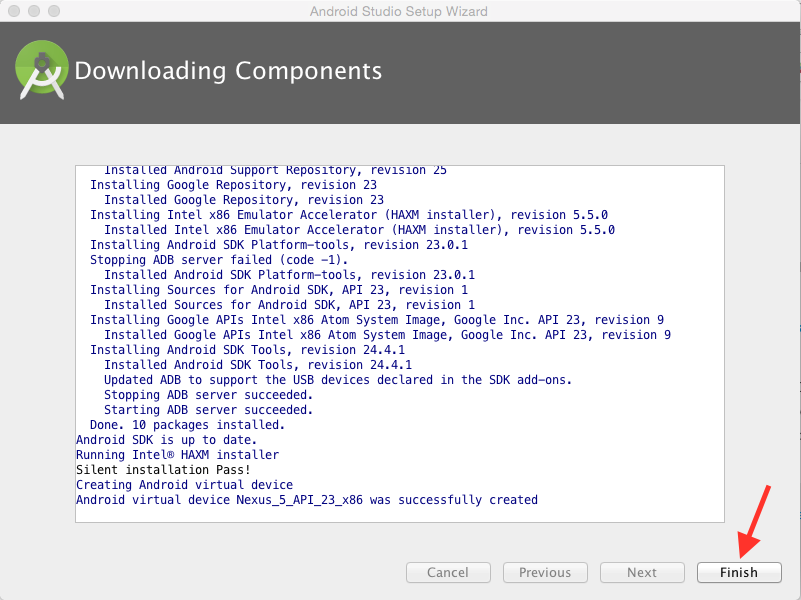The height and width of the screenshot is (600, 801).
Task: Click the disabled Next button
Action: coord(642,572)
